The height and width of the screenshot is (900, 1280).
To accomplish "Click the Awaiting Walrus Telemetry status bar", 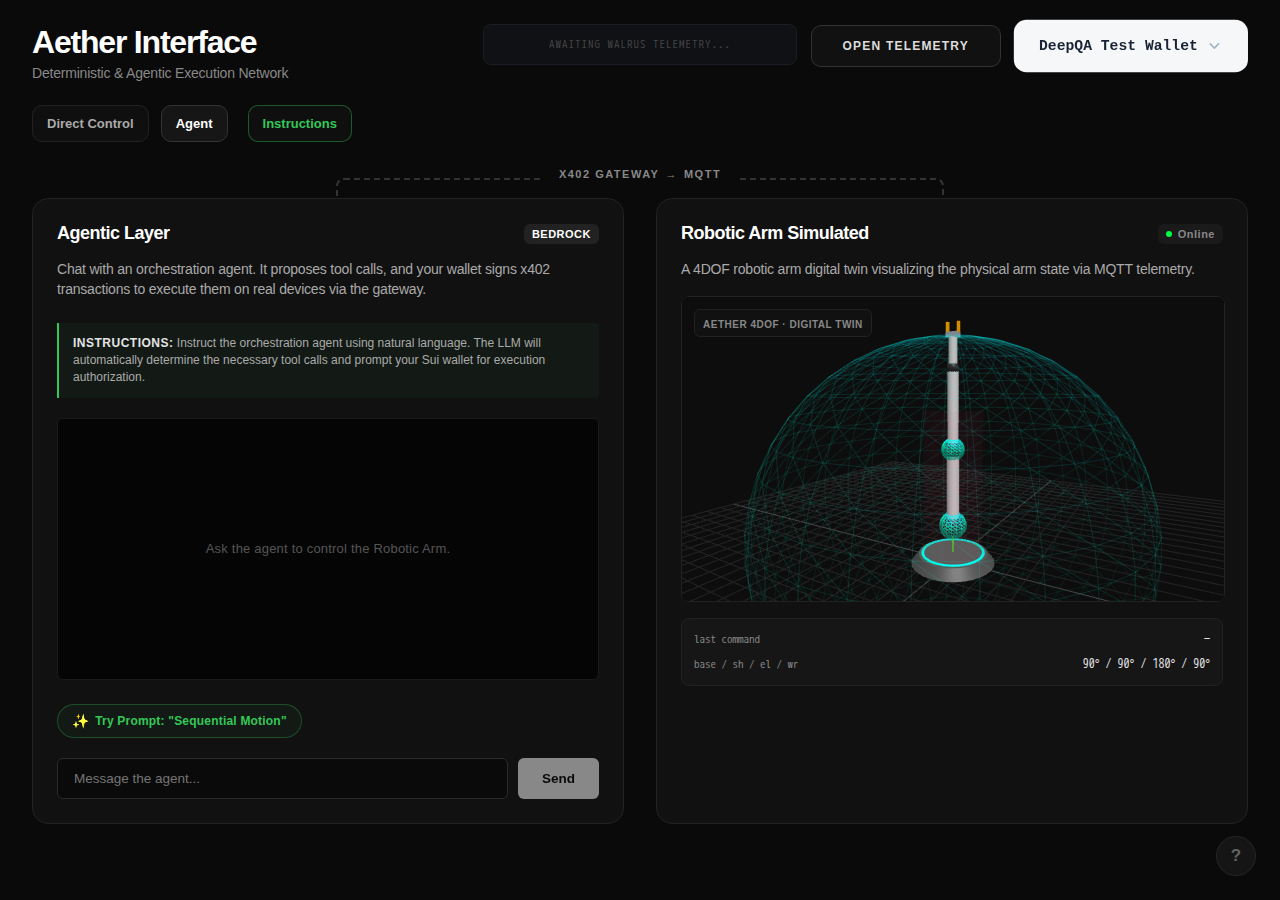I will coord(640,45).
